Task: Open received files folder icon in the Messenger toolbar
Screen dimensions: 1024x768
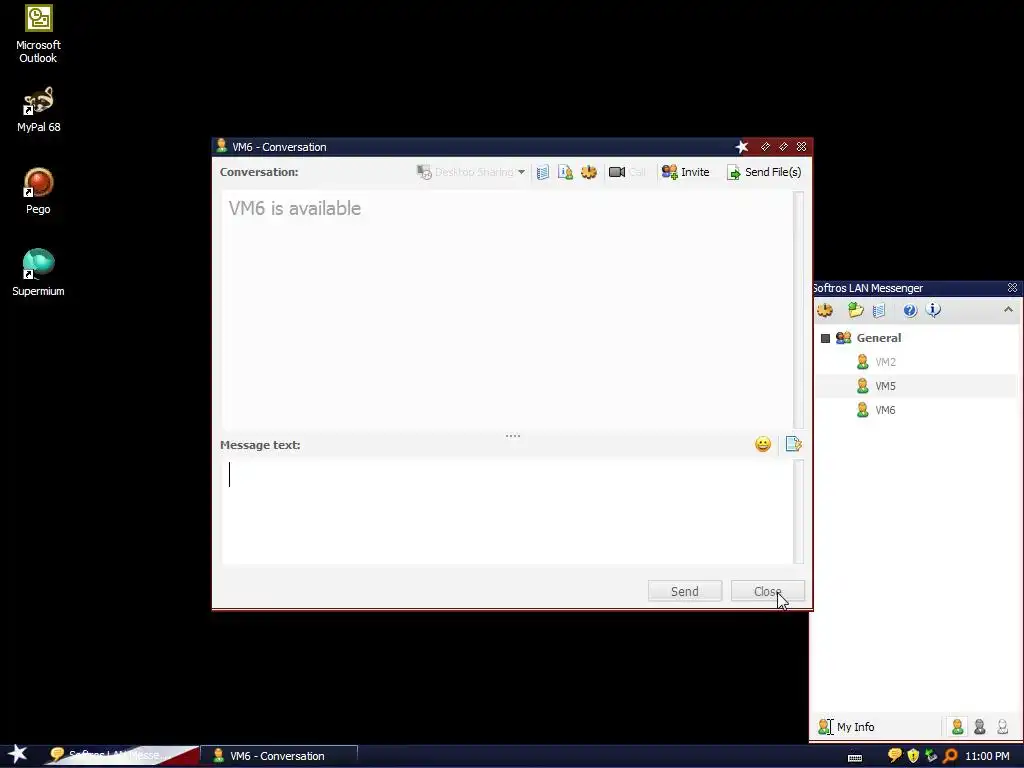Action: tap(856, 310)
